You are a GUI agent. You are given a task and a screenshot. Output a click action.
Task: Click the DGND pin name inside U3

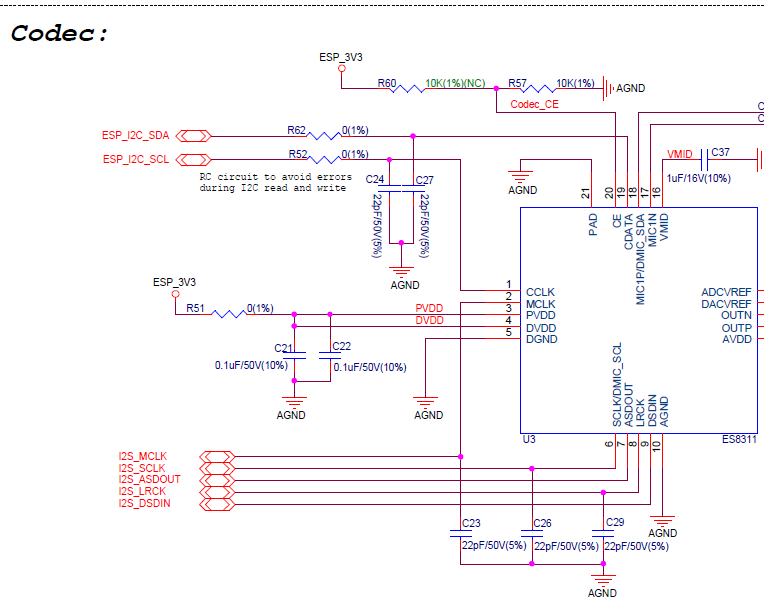pos(542,339)
